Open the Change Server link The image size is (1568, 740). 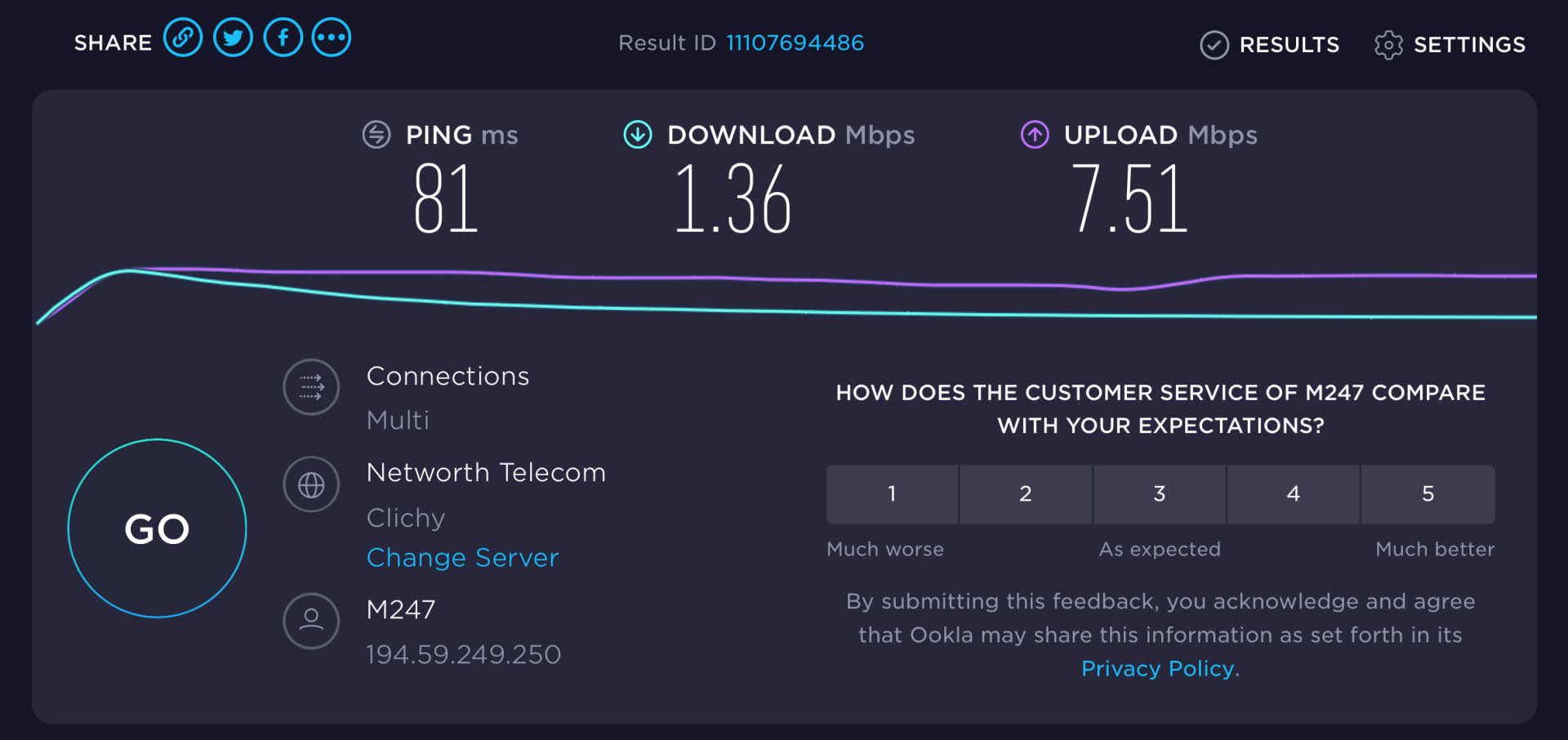coord(462,557)
